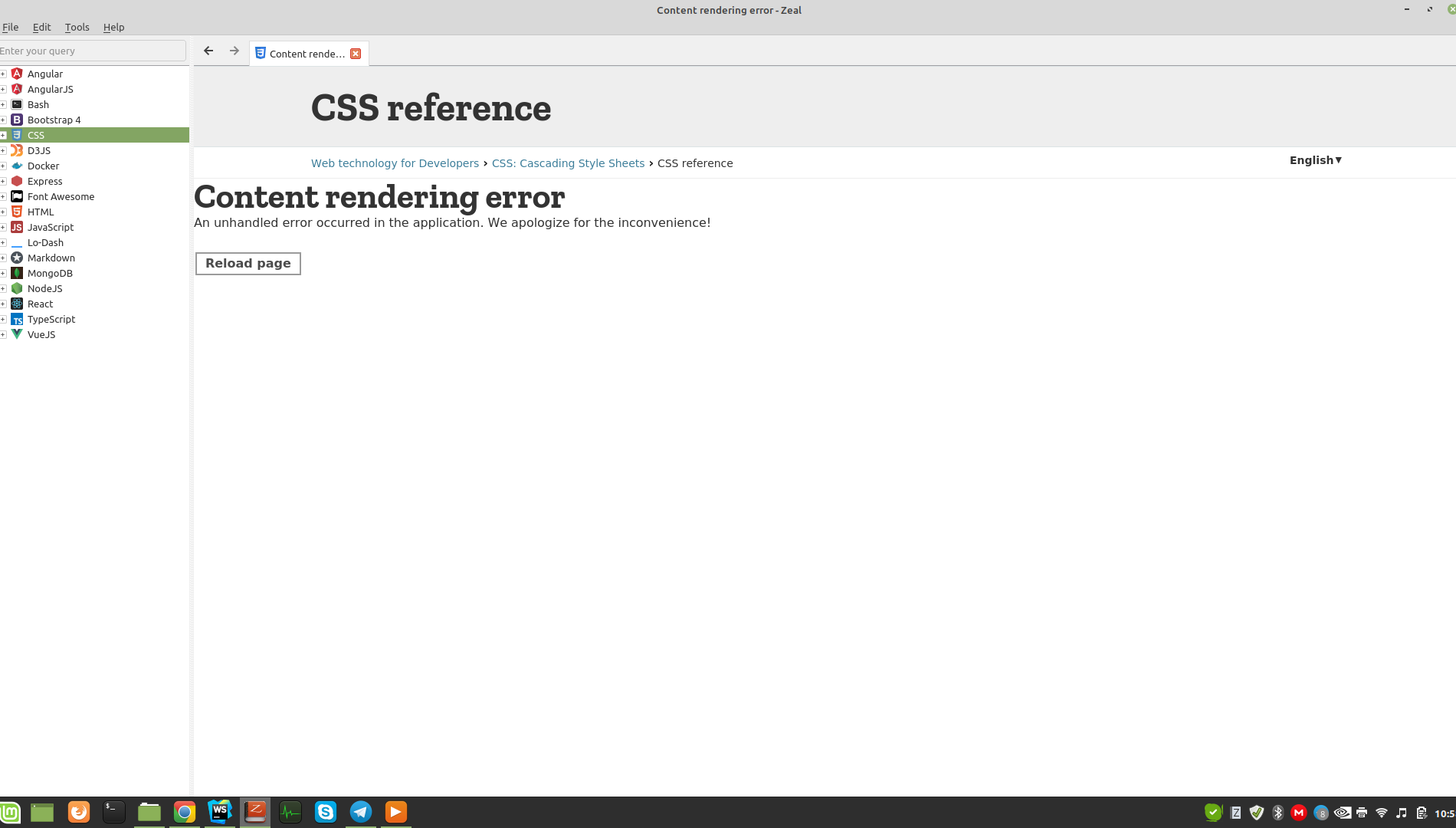Open the English language dropdown
The image size is (1456, 828).
1314,160
